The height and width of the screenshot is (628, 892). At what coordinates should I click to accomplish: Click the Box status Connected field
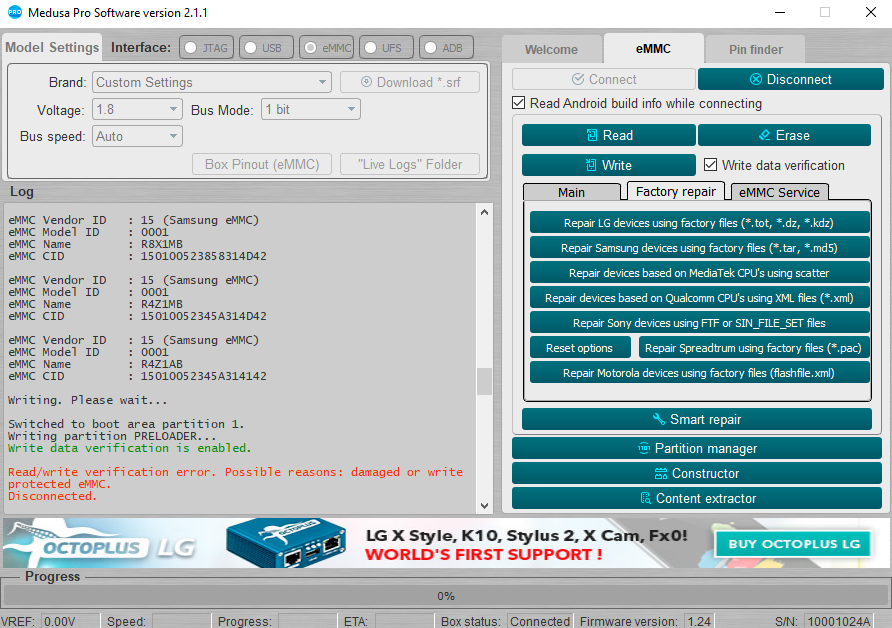click(x=540, y=621)
